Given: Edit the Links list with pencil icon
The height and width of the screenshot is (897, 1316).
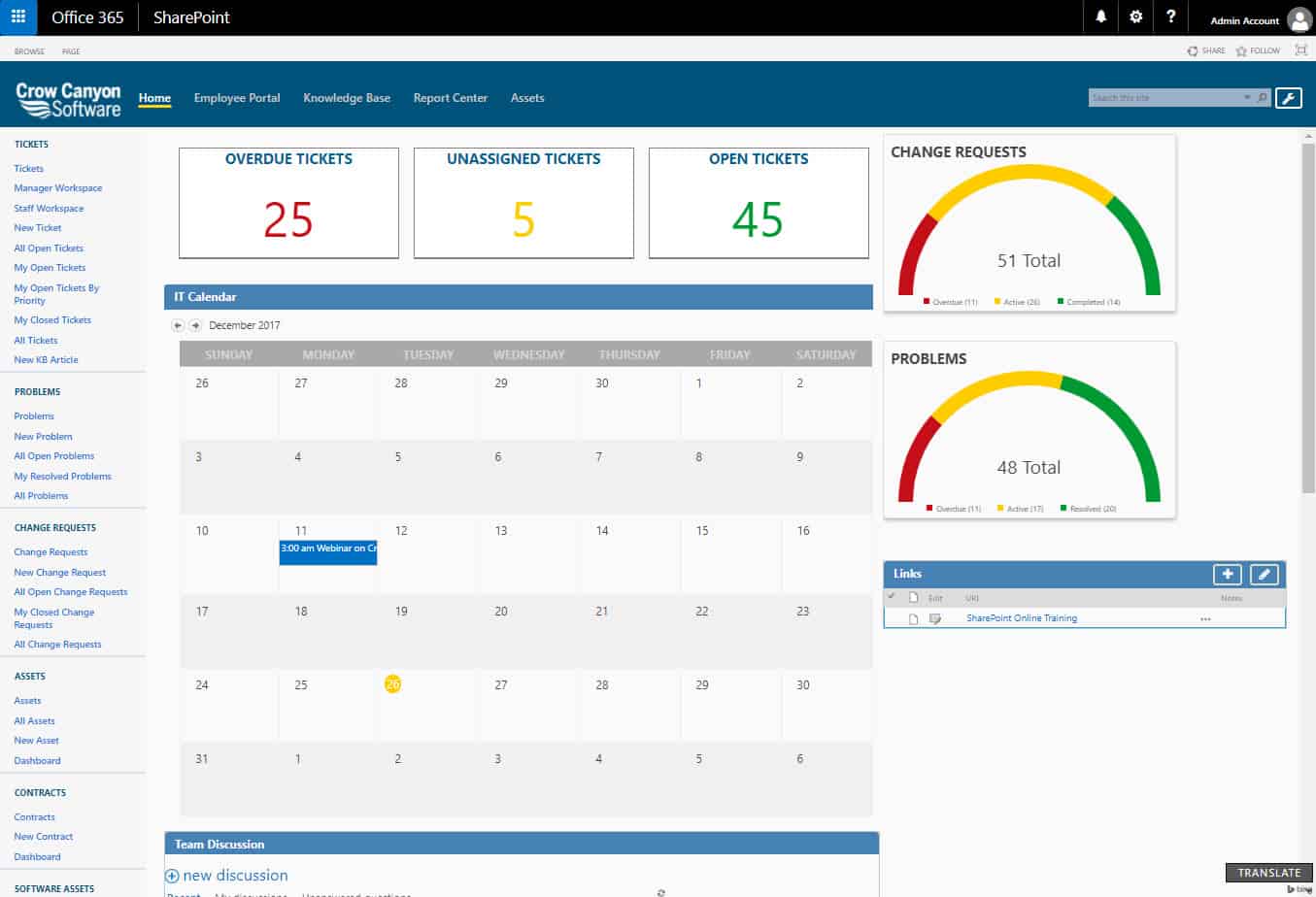Looking at the screenshot, I should click(x=1264, y=574).
